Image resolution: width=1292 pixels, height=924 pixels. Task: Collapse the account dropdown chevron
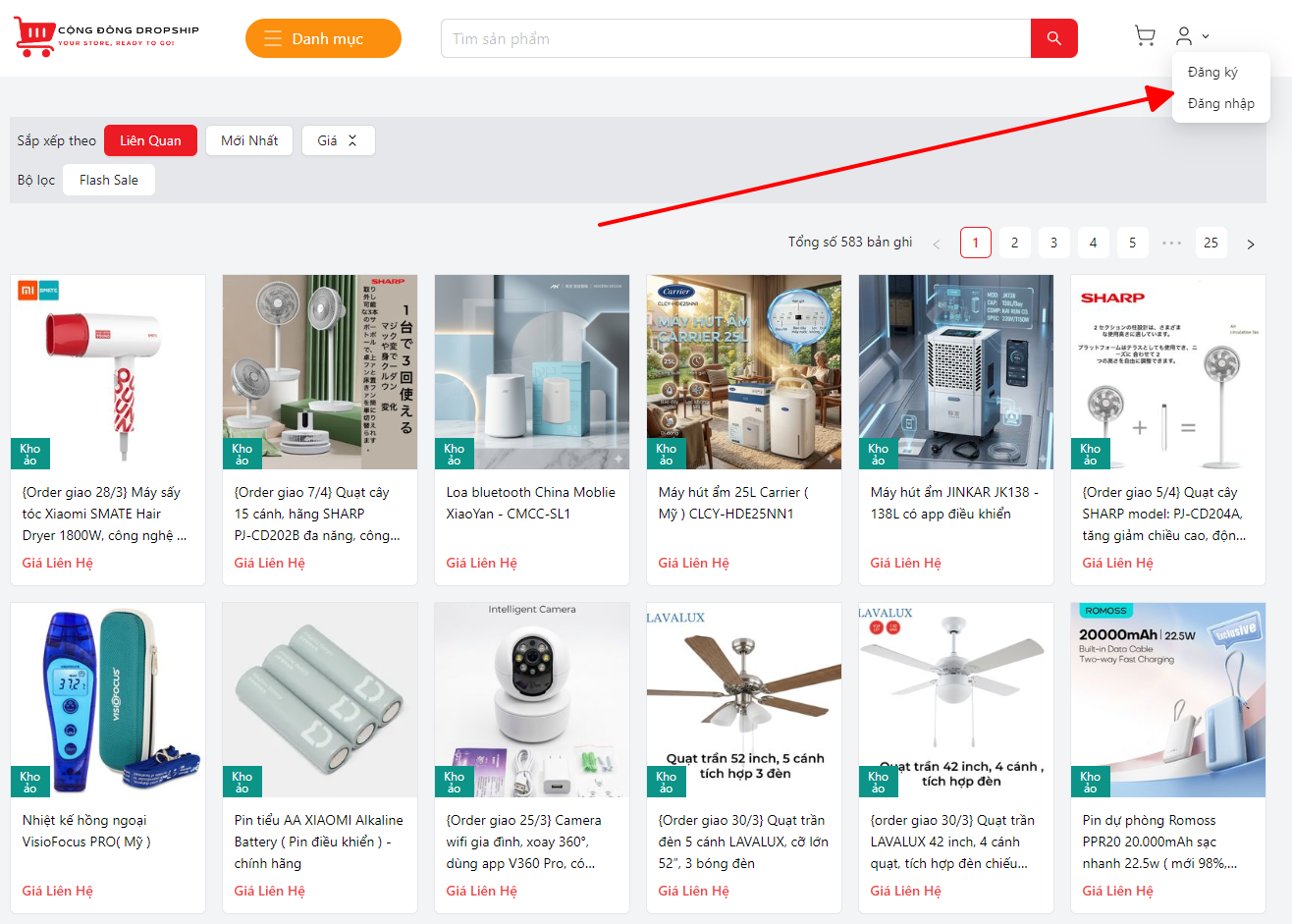[x=1206, y=36]
